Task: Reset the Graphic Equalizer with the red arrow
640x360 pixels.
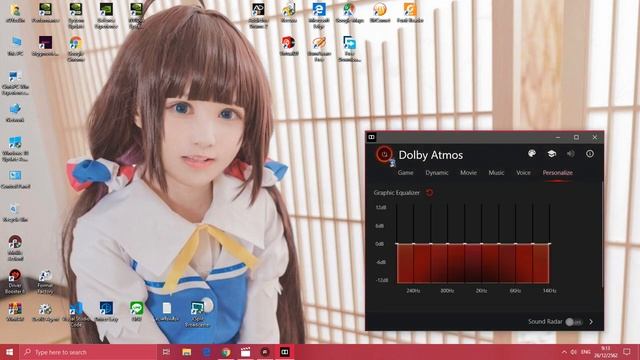Action: [x=429, y=192]
